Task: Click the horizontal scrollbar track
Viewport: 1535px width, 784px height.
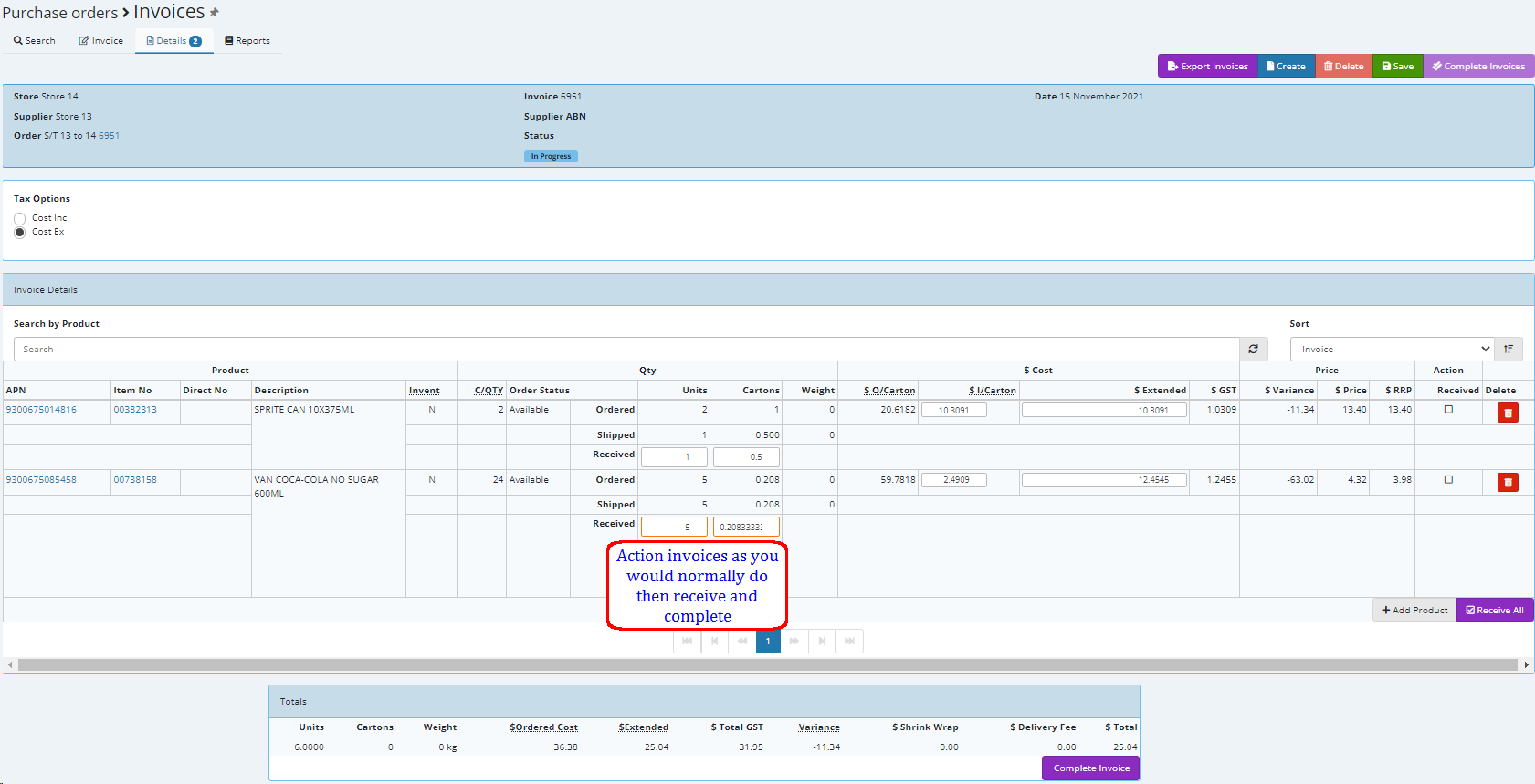Action: pyautogui.click(x=768, y=665)
